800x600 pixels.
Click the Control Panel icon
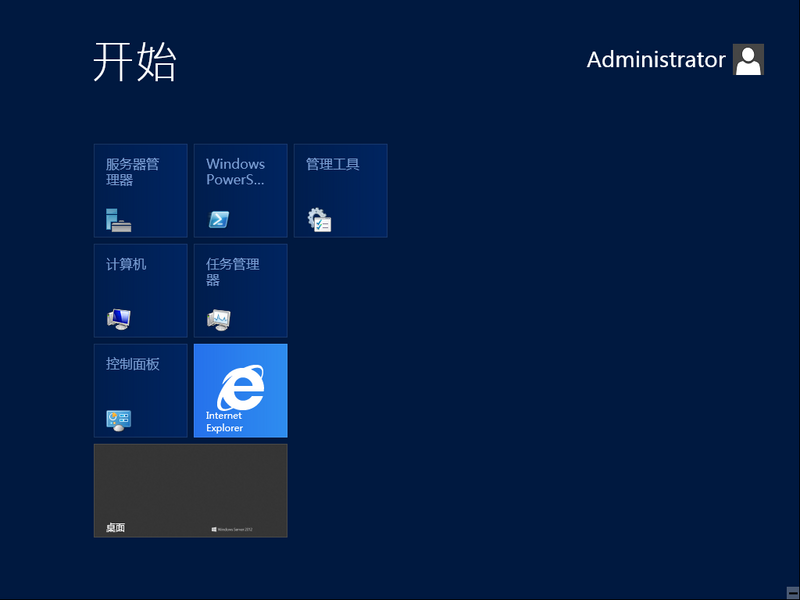119,419
